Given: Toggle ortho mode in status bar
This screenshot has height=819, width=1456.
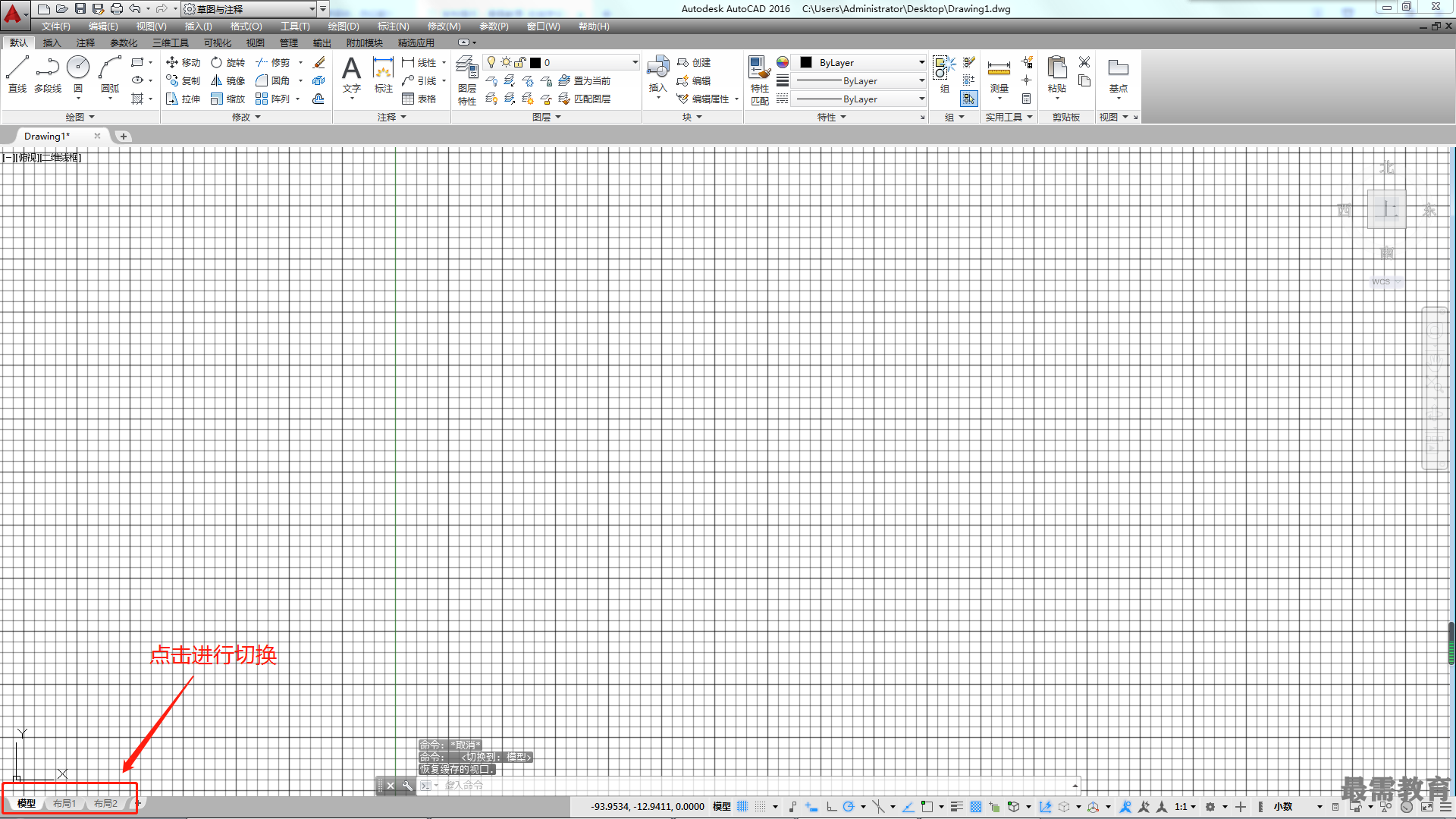Looking at the screenshot, I should click(831, 807).
